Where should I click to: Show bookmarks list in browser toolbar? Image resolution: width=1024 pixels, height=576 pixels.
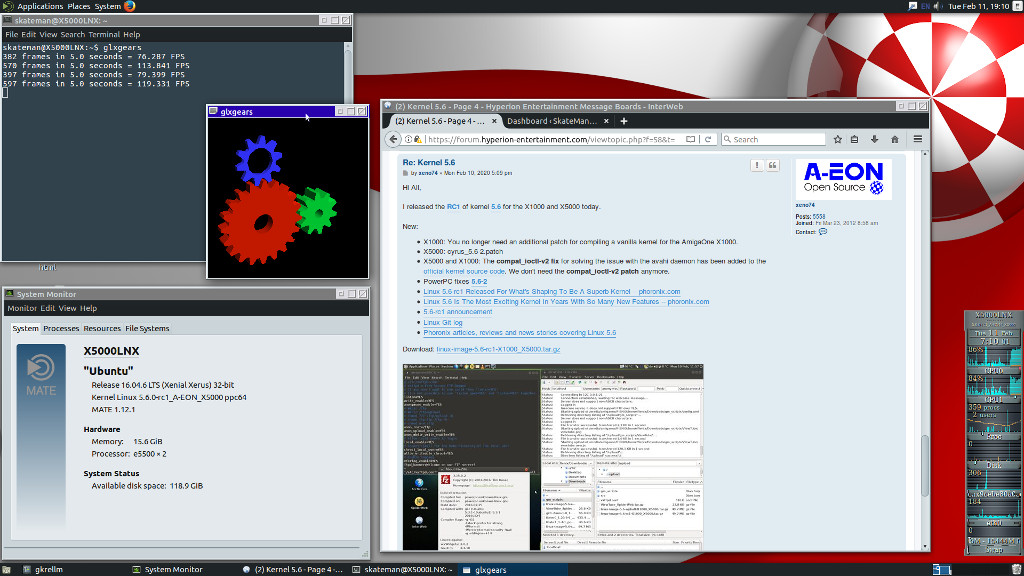click(855, 139)
